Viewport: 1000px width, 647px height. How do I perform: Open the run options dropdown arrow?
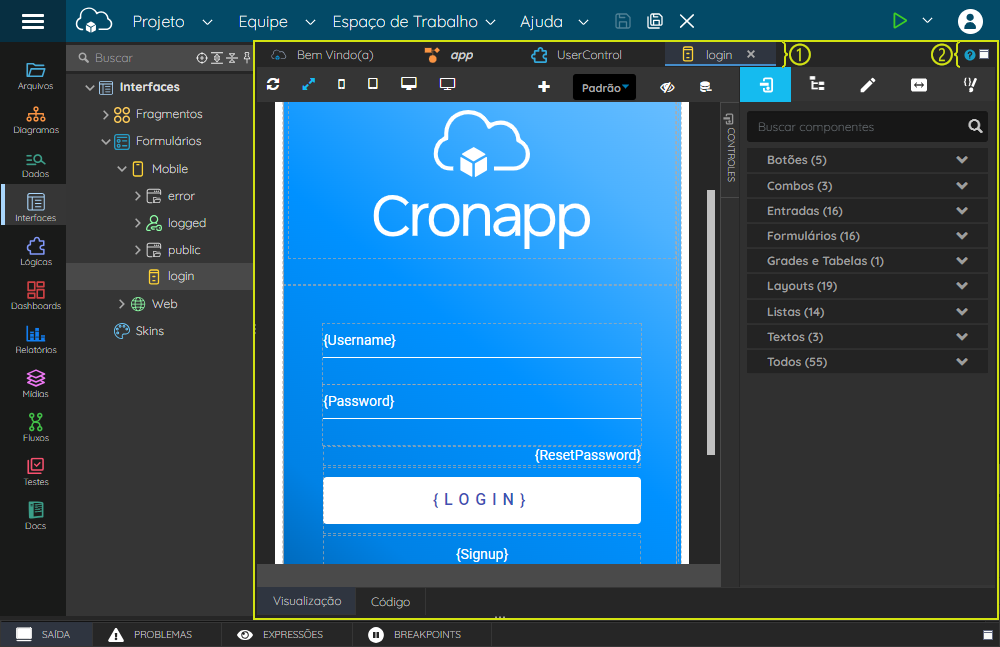click(928, 21)
